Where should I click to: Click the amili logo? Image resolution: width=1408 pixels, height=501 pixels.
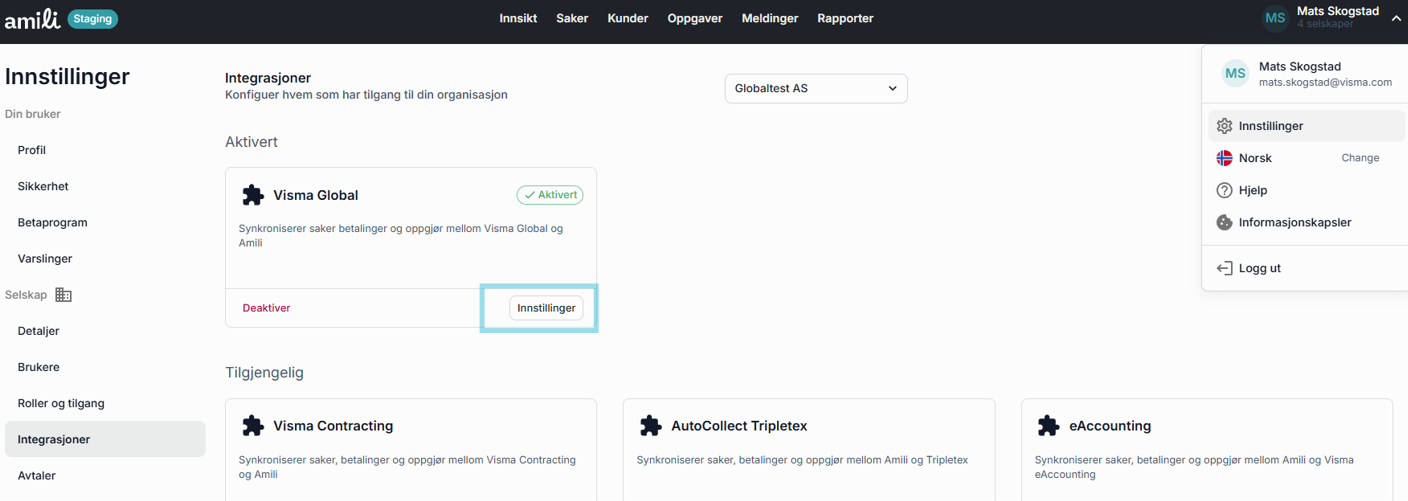click(32, 18)
